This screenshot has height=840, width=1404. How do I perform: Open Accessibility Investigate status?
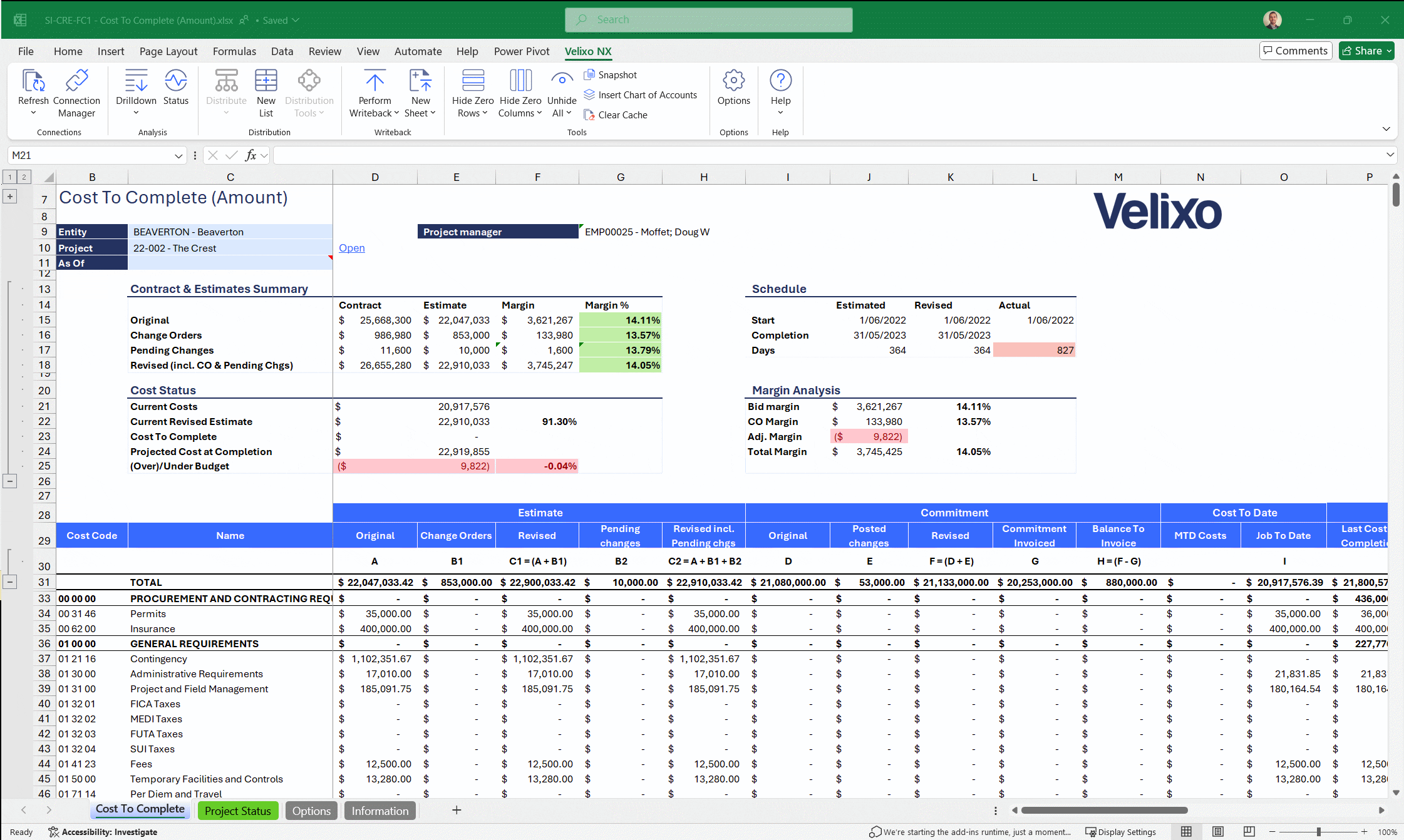coord(103,832)
